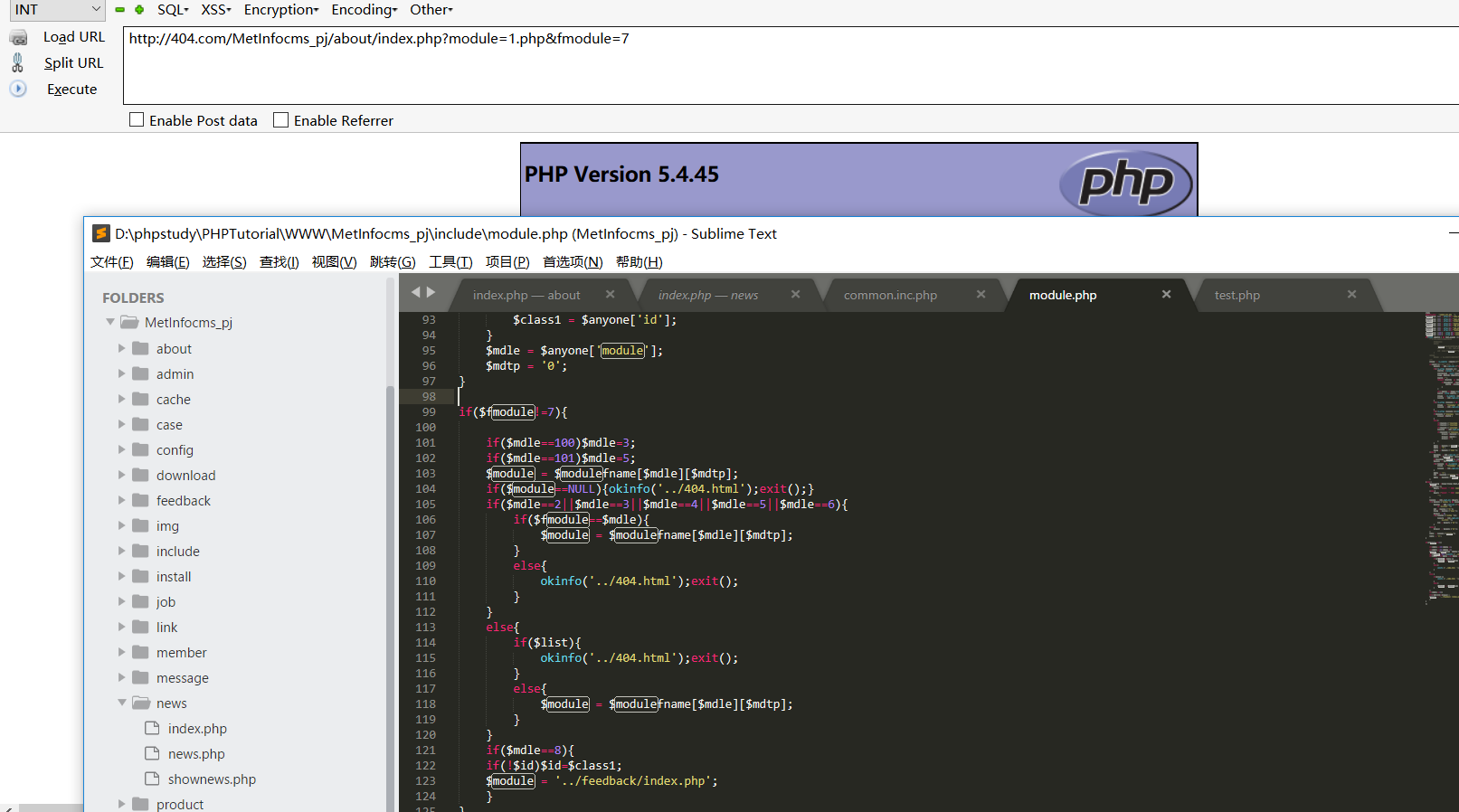
Task: Expand the admin folder arrow
Action: coord(121,373)
